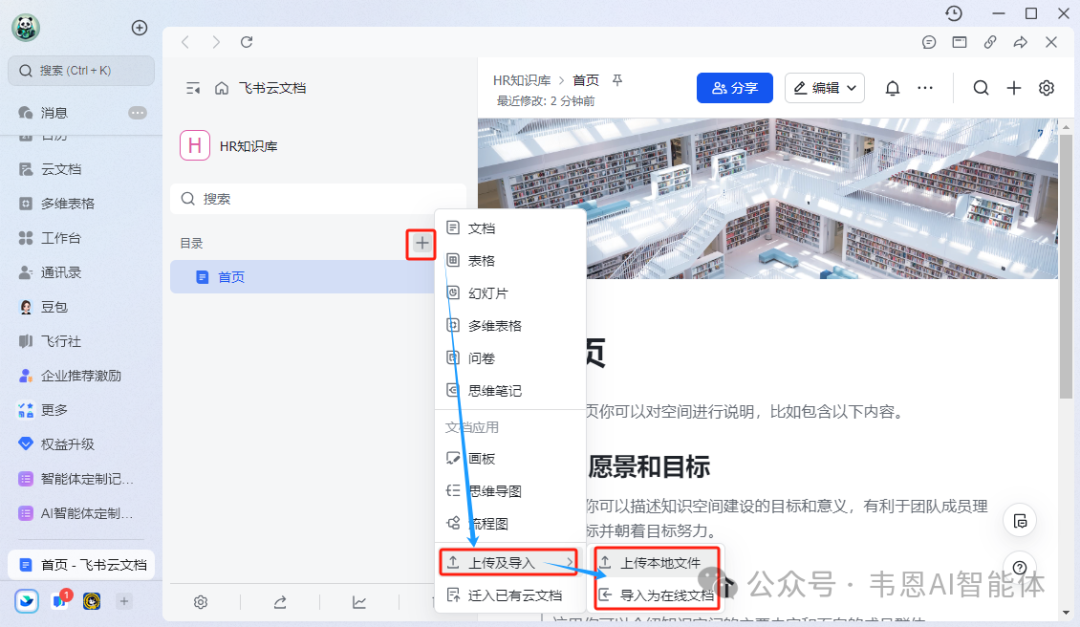Click the app icon with red badge 1
1080x627 pixels.
click(60, 601)
